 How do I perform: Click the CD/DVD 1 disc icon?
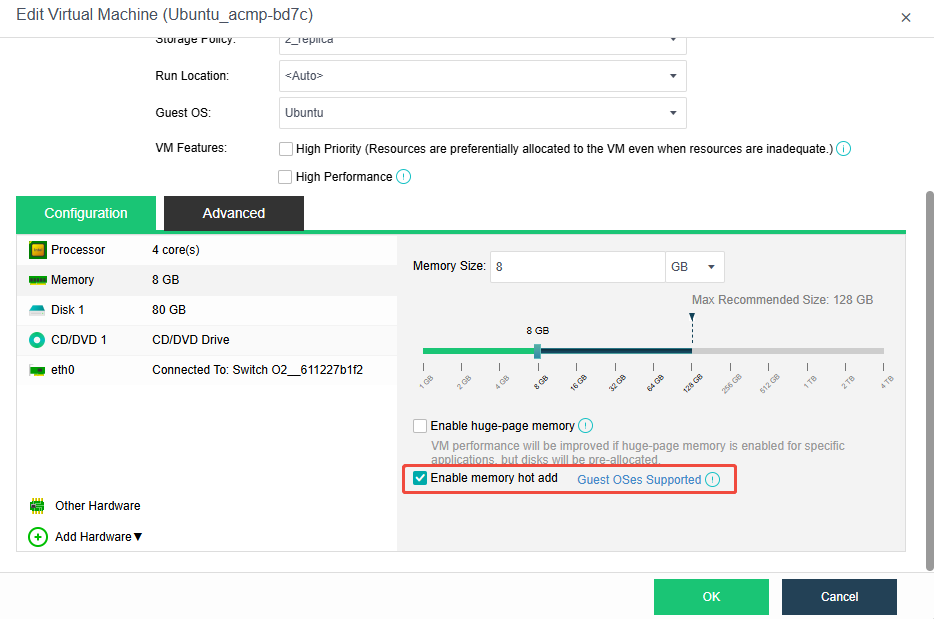(38, 340)
